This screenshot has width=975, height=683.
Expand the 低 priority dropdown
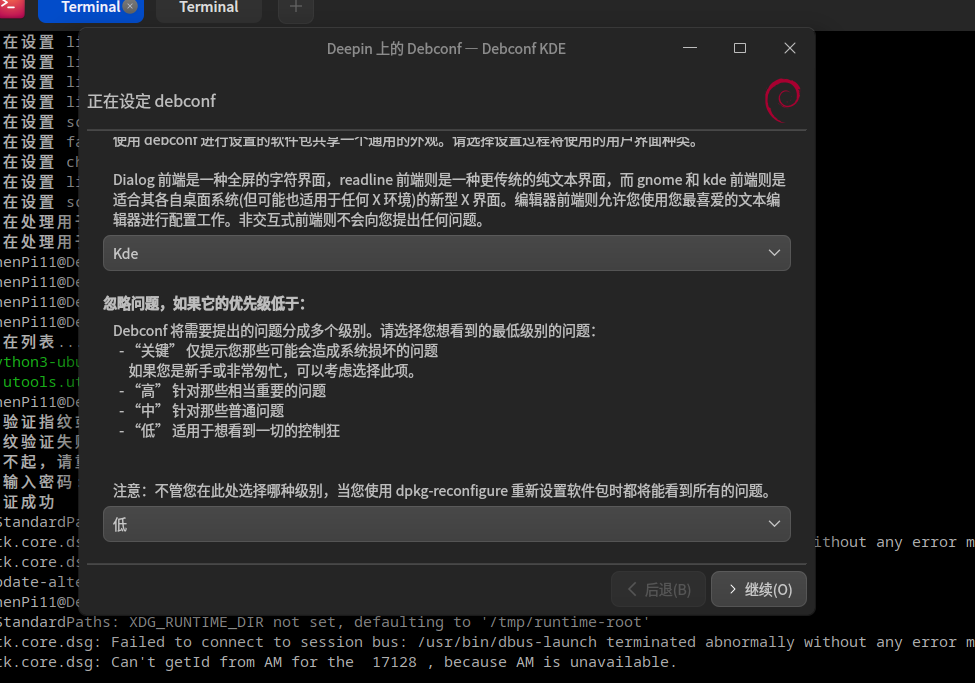pyautogui.click(x=446, y=524)
